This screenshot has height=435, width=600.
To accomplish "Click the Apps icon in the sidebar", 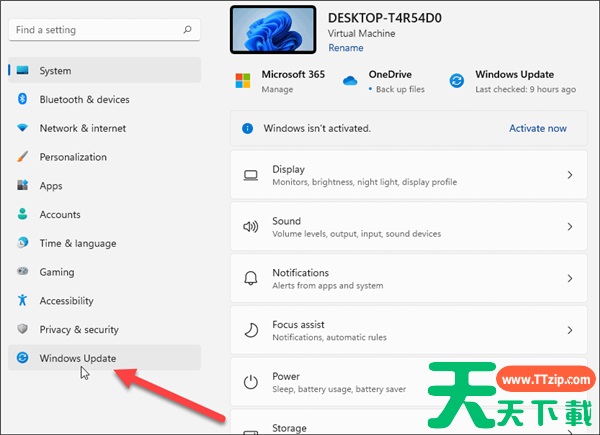I will coord(23,185).
